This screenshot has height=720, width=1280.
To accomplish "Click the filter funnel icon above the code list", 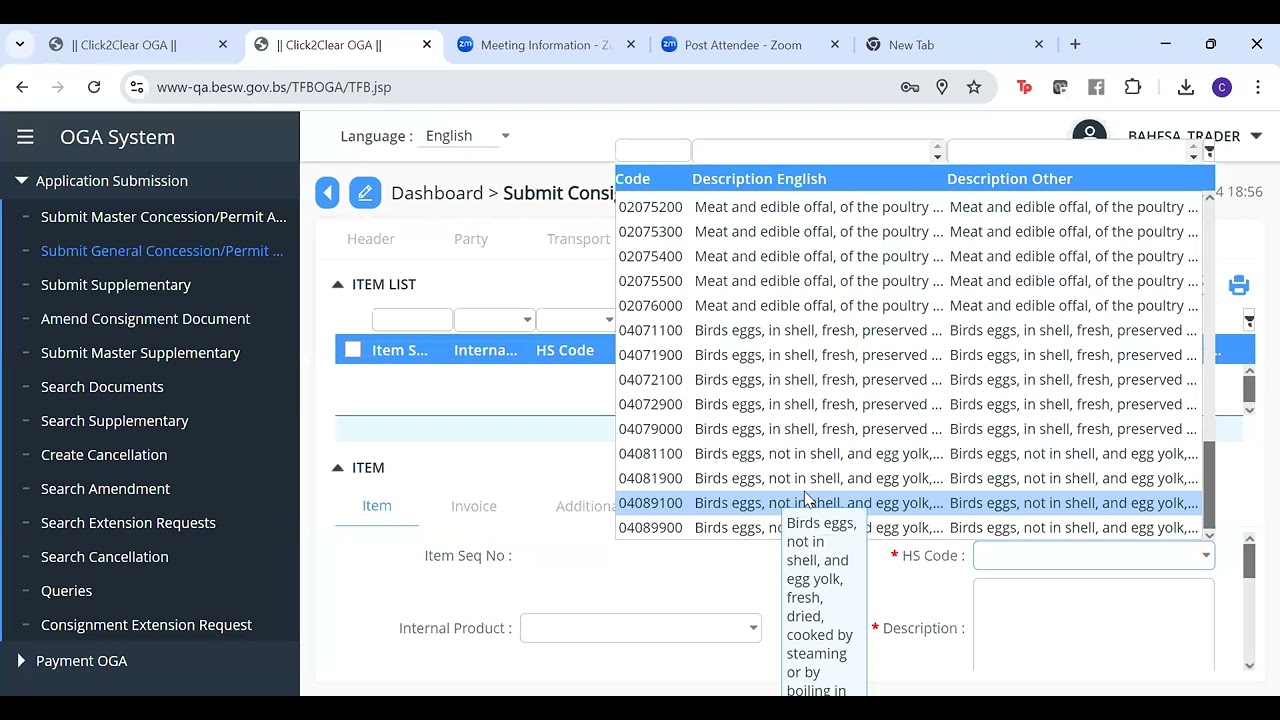I will [1209, 152].
